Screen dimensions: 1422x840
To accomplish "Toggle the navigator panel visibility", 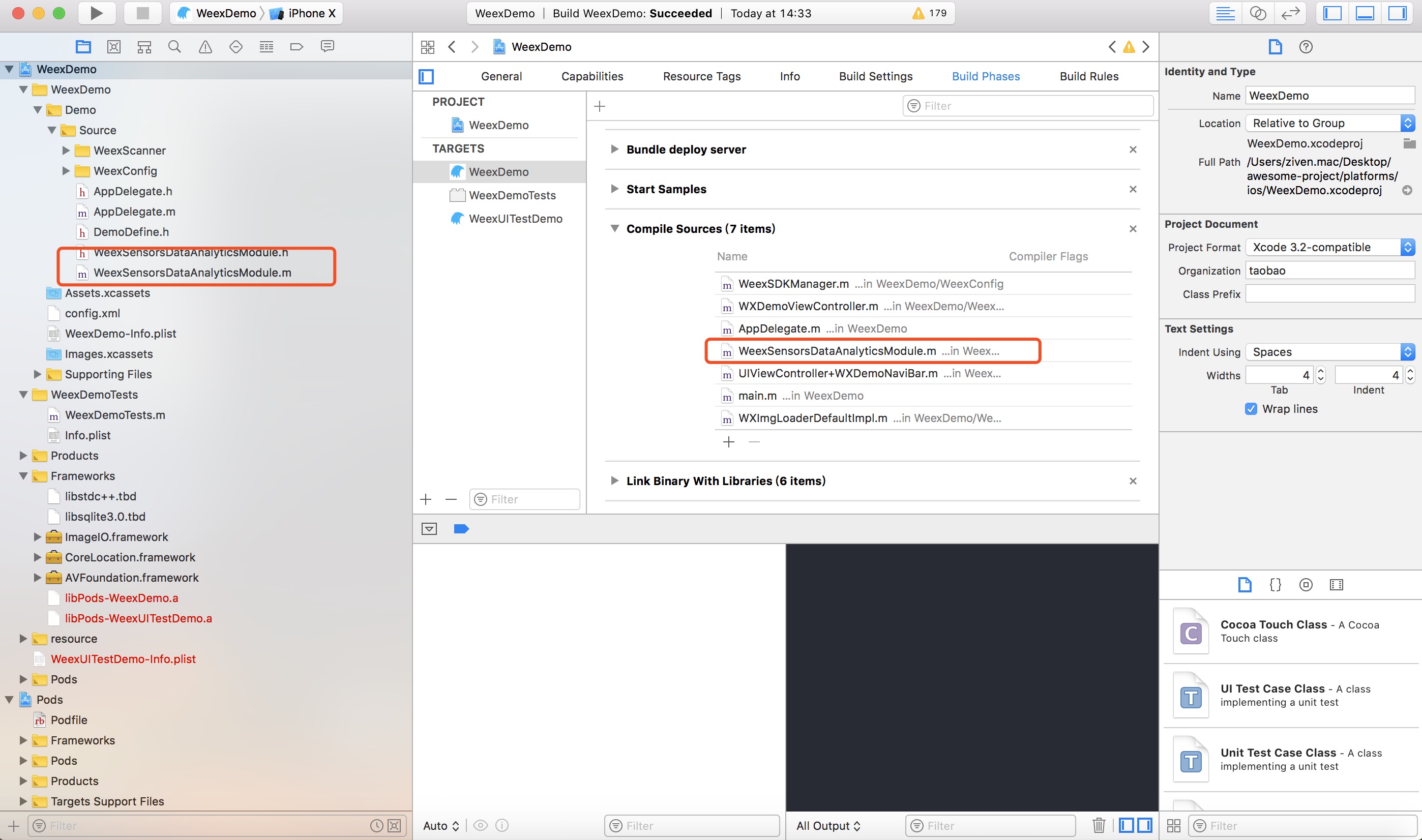I will (x=1332, y=13).
